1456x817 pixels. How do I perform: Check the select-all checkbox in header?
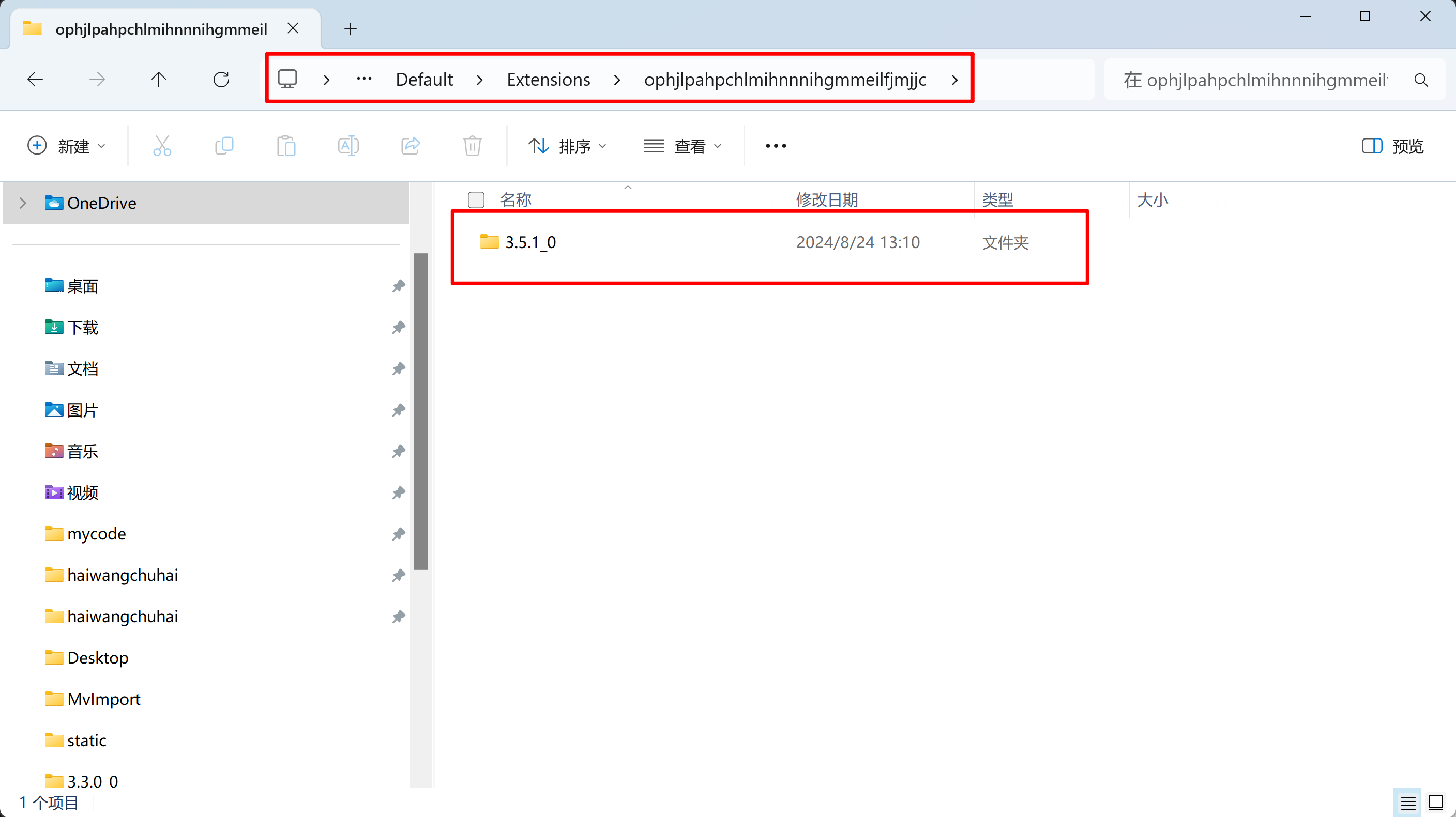click(476, 200)
